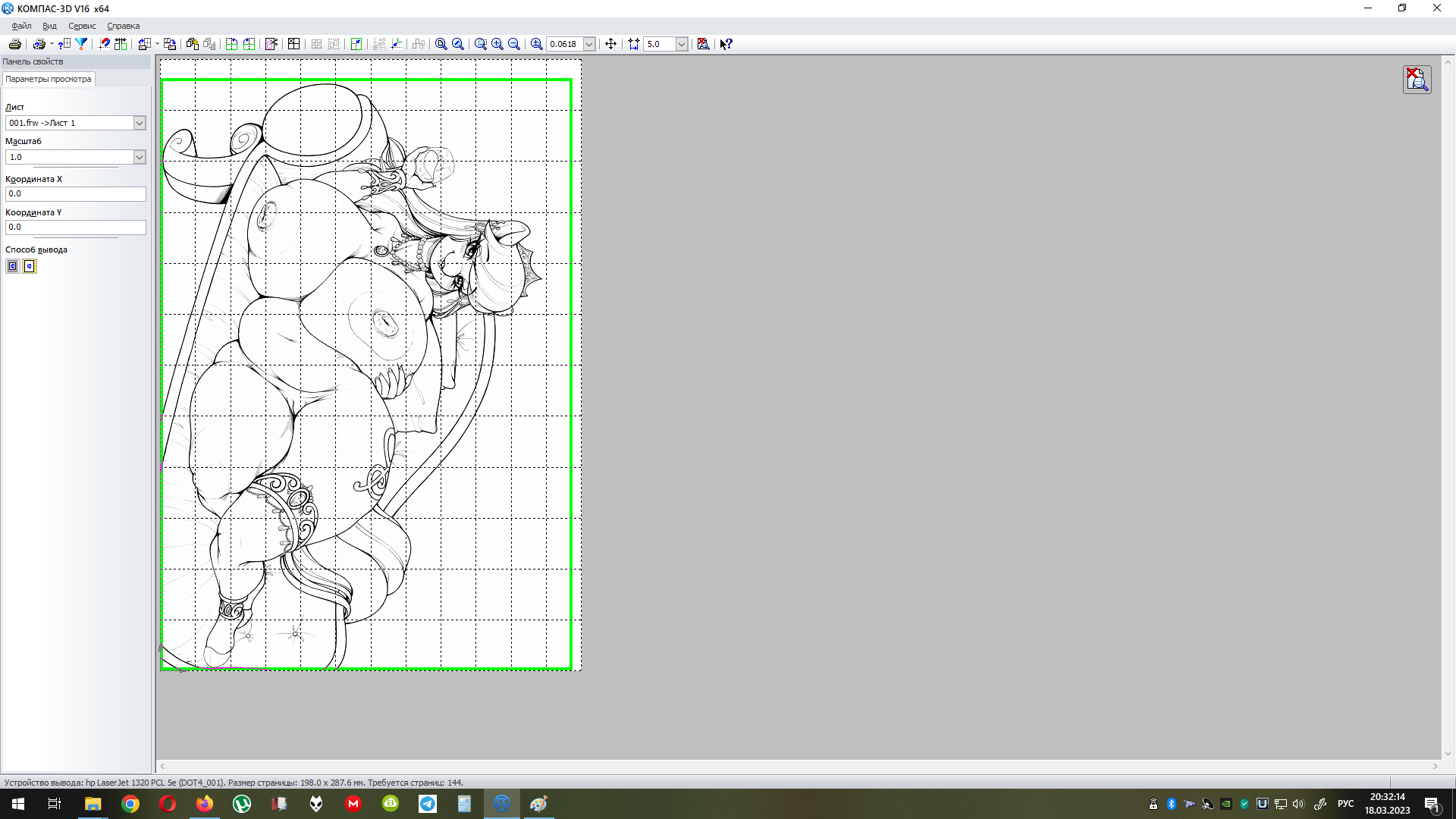This screenshot has height=819, width=1456.
Task: Open Telegram from the taskbar
Action: click(428, 804)
